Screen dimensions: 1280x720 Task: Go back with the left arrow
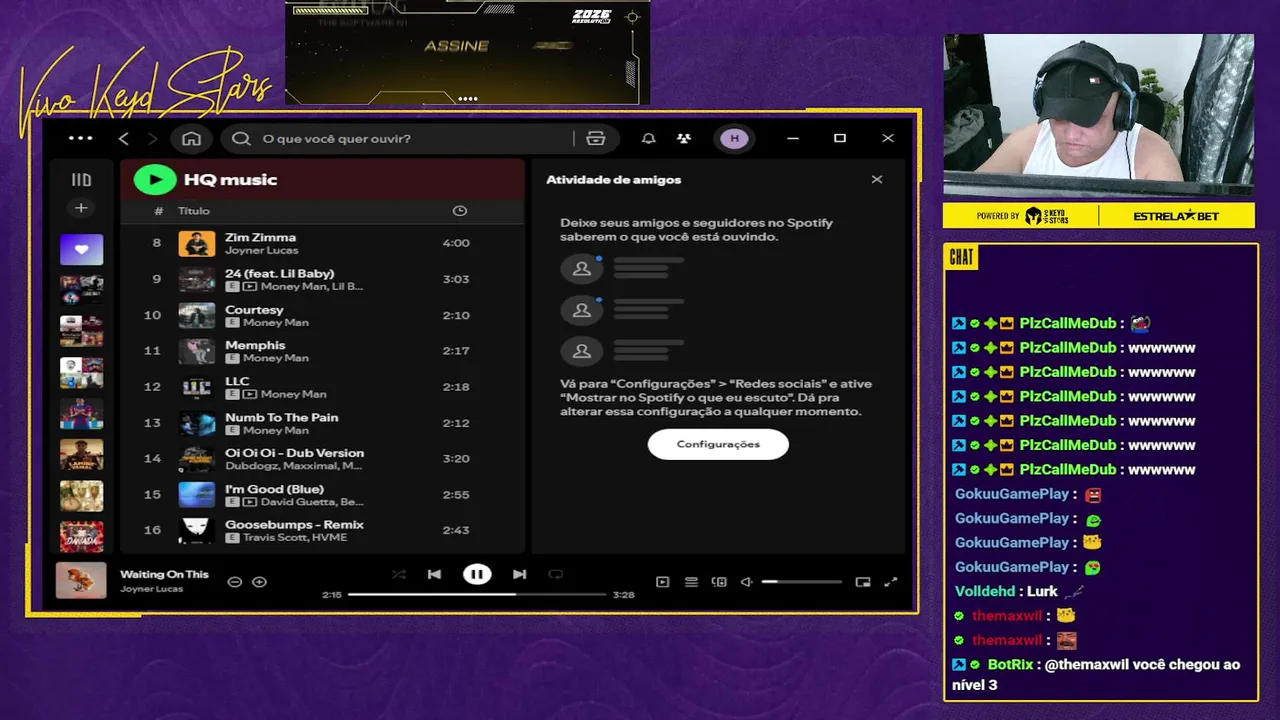124,138
